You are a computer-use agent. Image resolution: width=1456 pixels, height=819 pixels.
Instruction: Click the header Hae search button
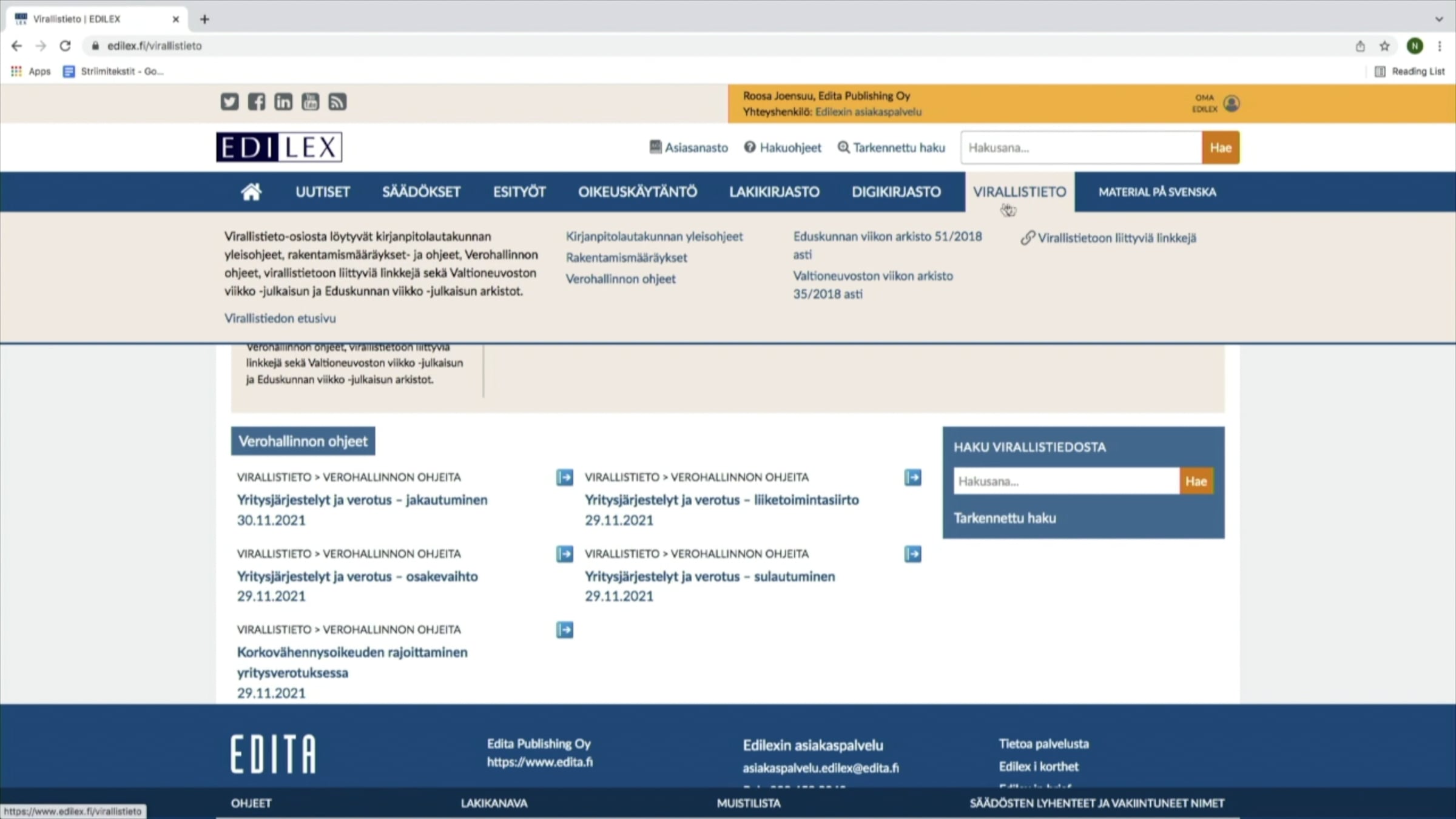coord(1221,147)
